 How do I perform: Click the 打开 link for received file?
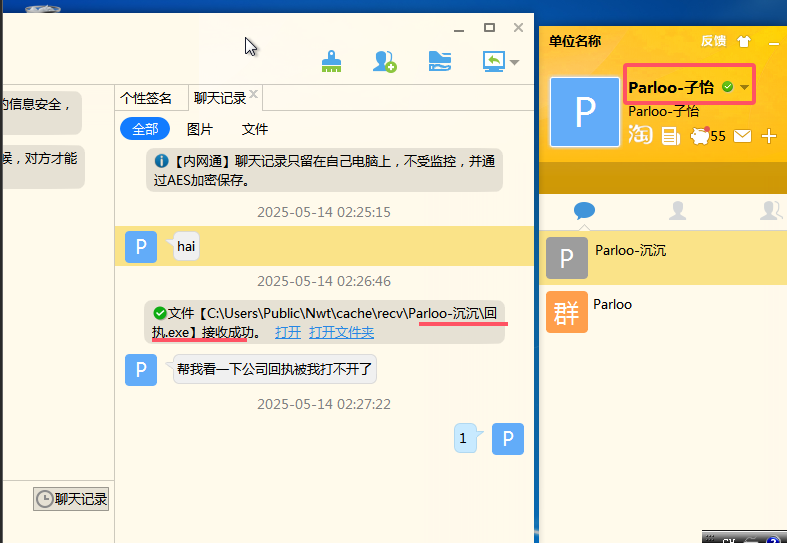click(x=288, y=332)
